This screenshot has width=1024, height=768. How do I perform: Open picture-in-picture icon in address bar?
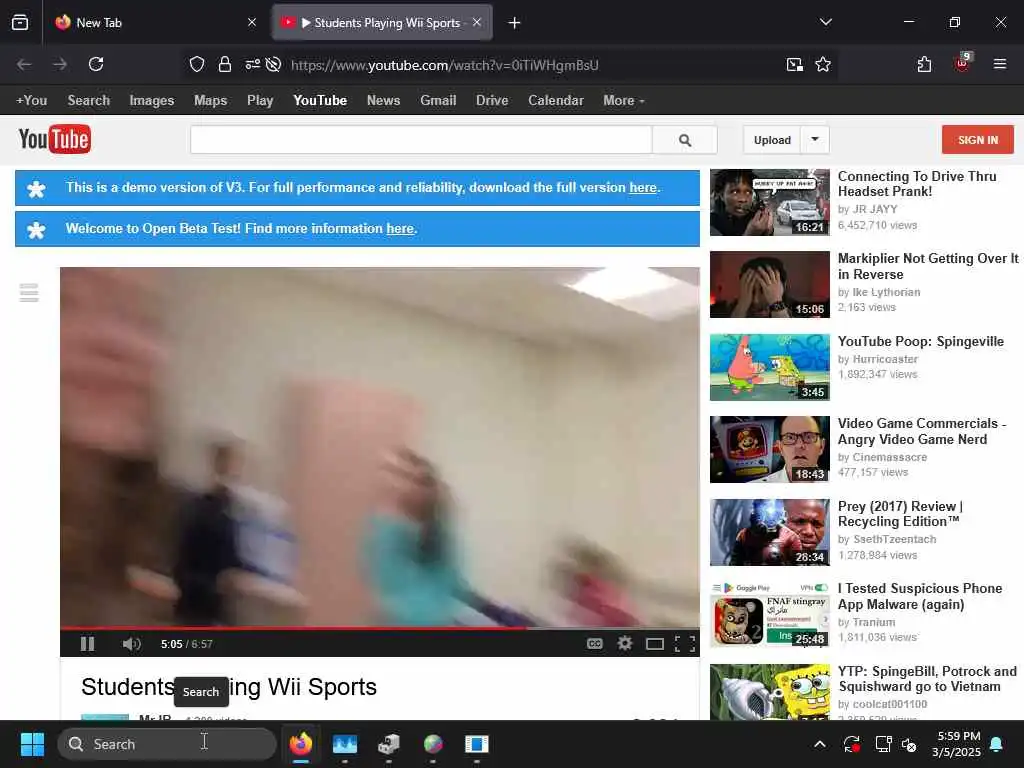pos(794,64)
